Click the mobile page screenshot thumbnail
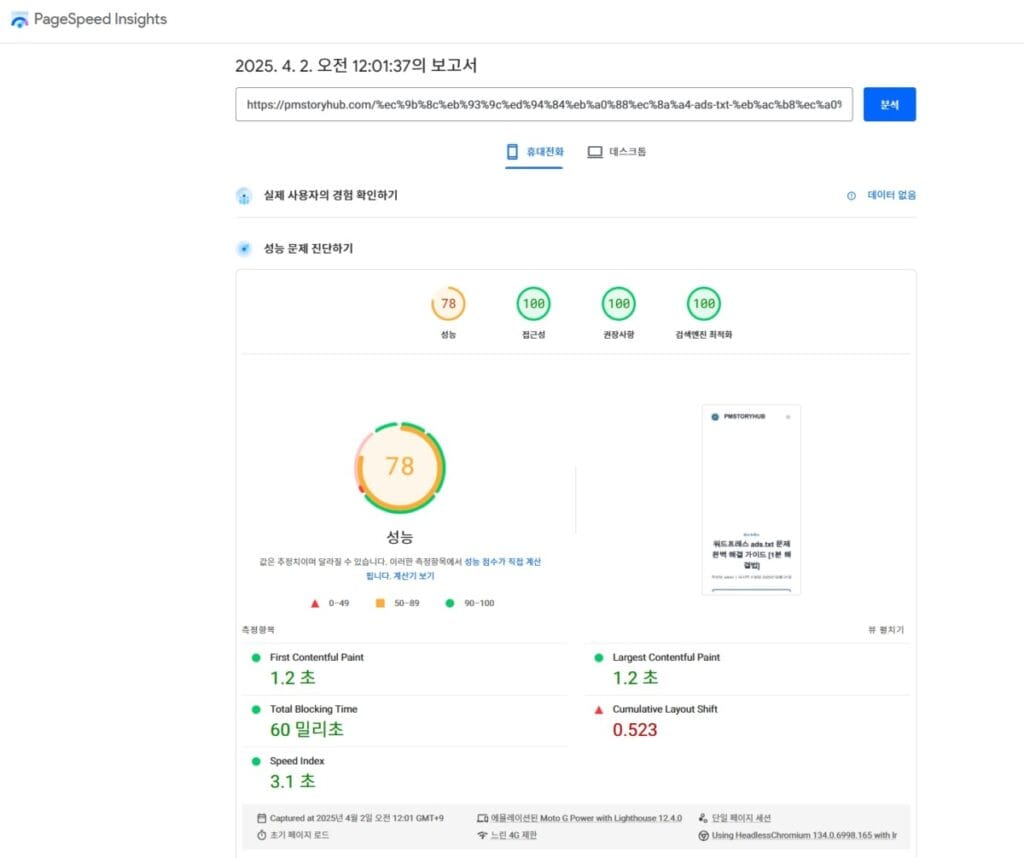 (x=751, y=499)
